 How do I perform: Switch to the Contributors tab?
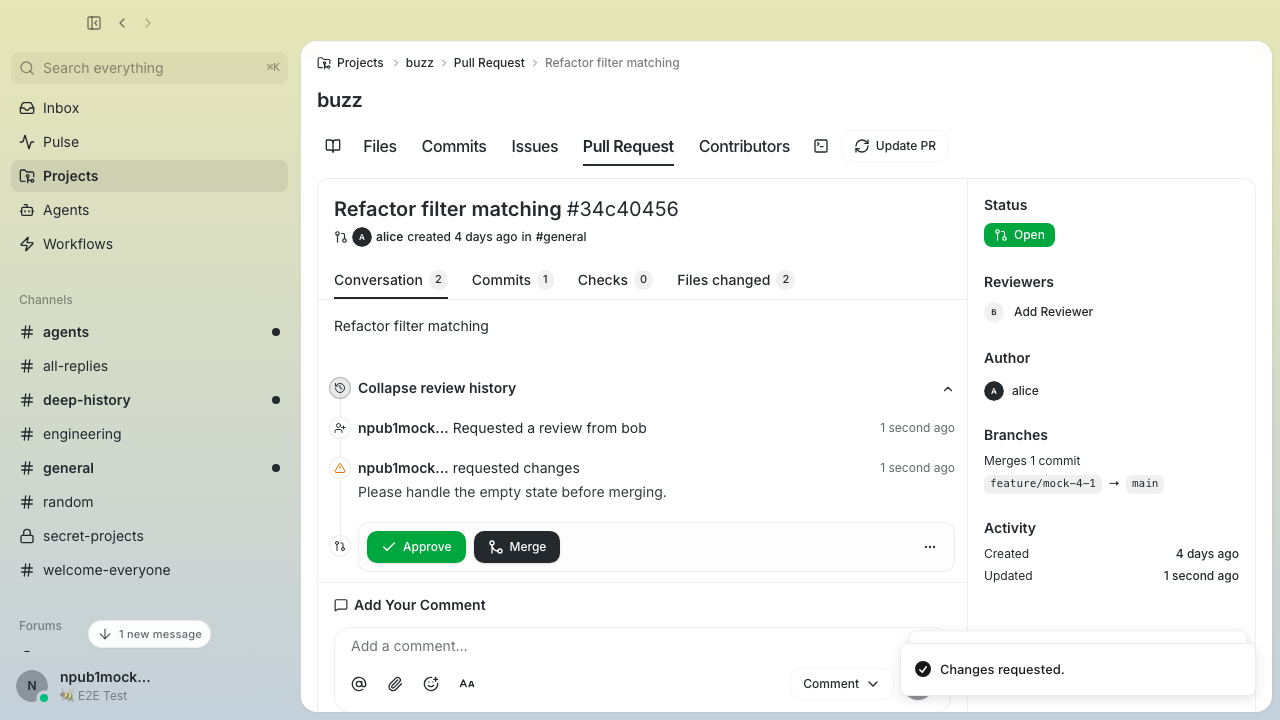(x=744, y=146)
